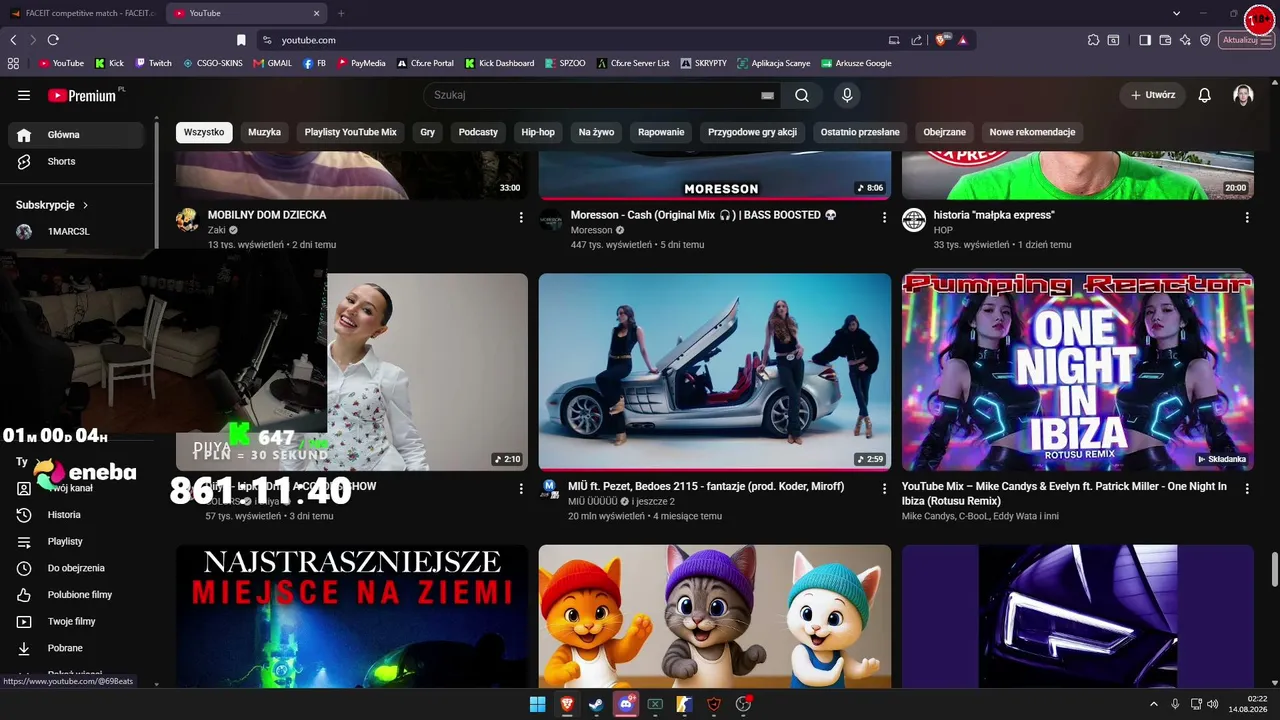Open the tab search dropdown chevron

[x=1177, y=13]
